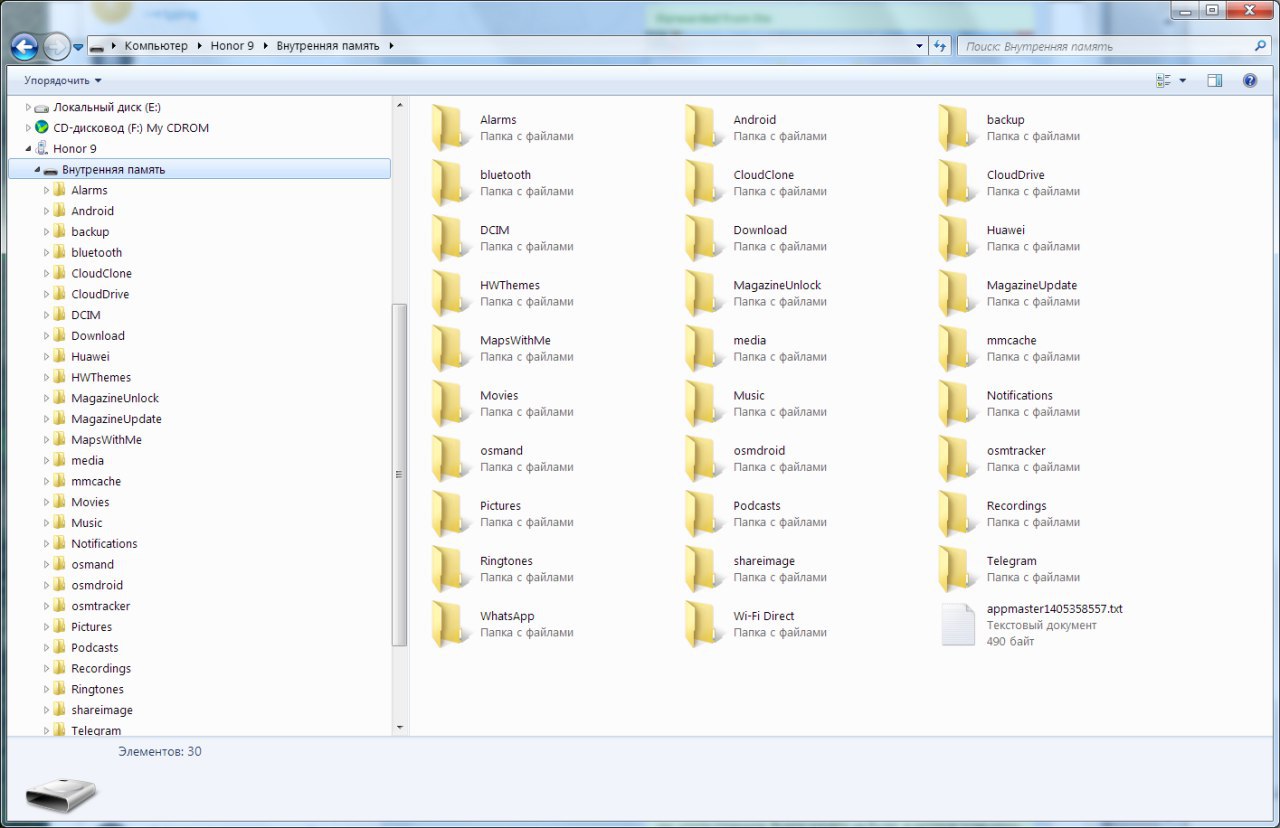
Task: Select the MagazineUpdate folder in file pane
Action: pyautogui.click(x=1012, y=293)
